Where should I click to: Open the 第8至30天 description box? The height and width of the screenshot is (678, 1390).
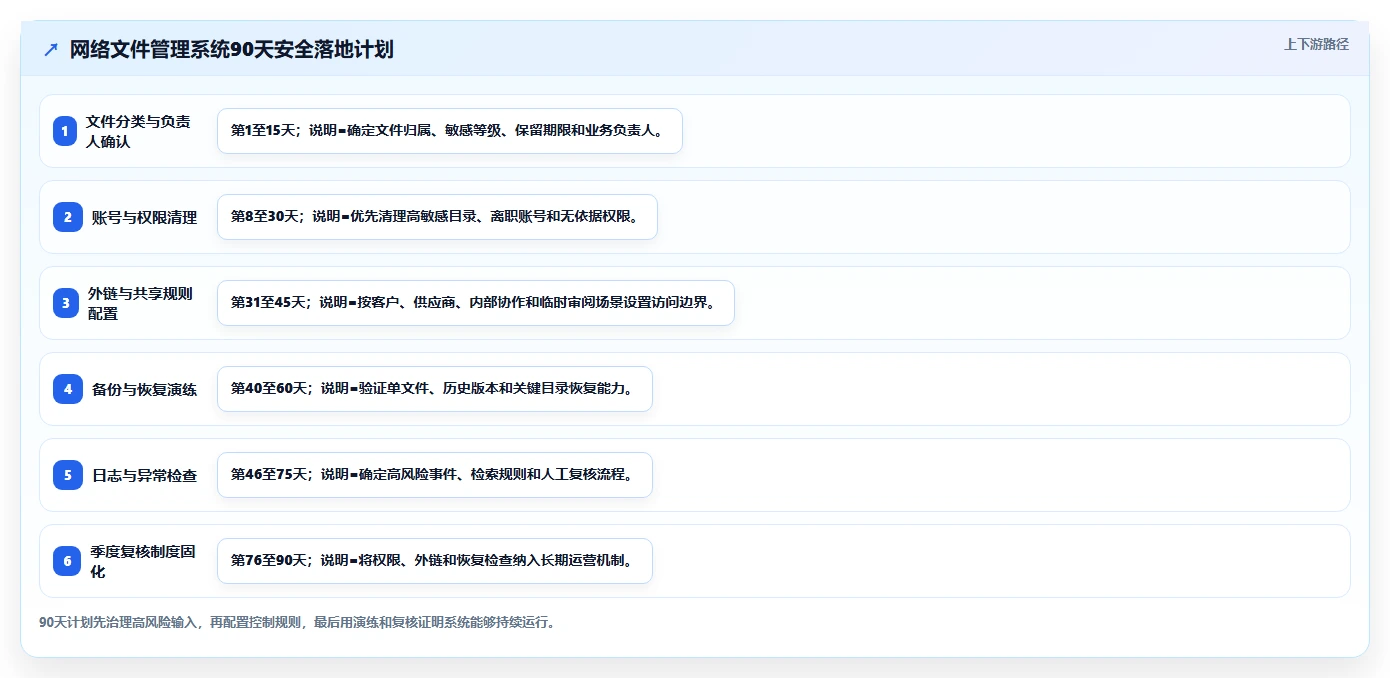[437, 217]
